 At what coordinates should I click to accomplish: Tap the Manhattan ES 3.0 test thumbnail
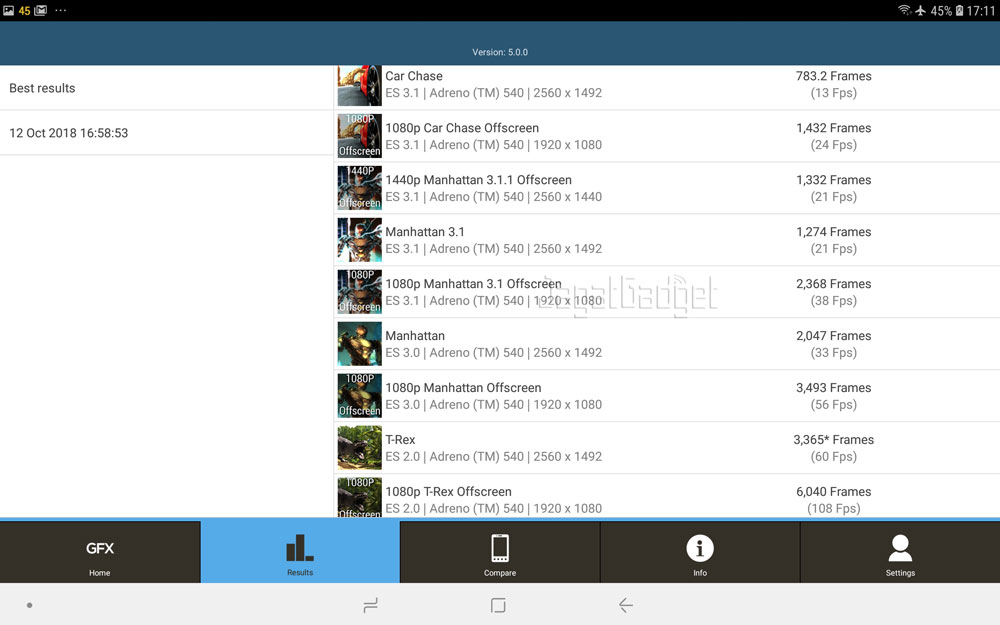click(360, 344)
